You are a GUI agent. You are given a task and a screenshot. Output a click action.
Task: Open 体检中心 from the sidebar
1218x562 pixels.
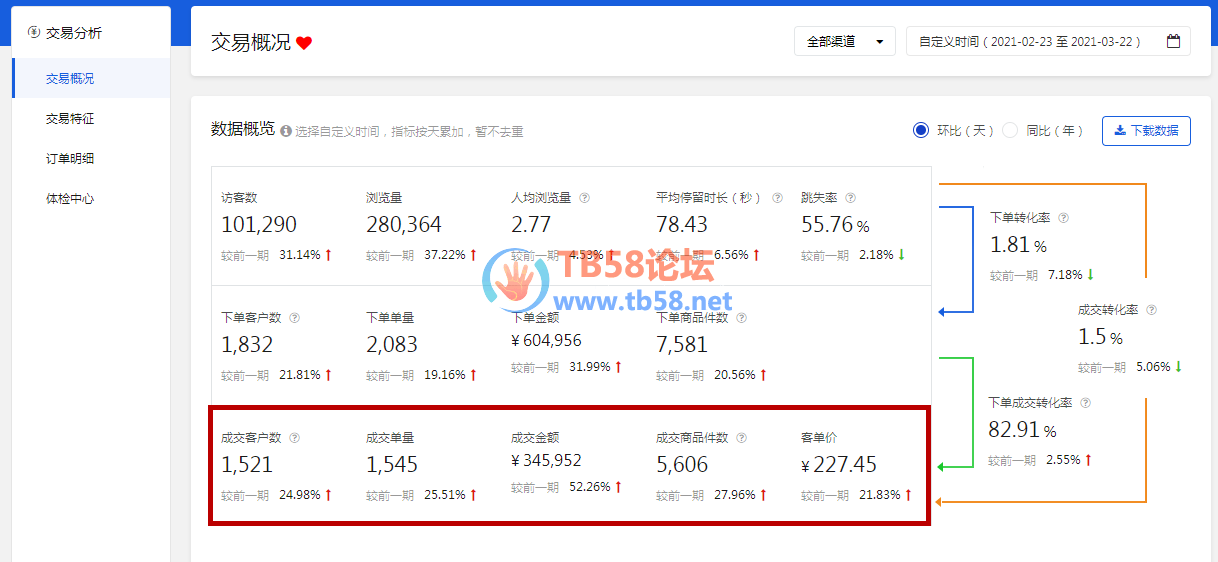tap(70, 198)
